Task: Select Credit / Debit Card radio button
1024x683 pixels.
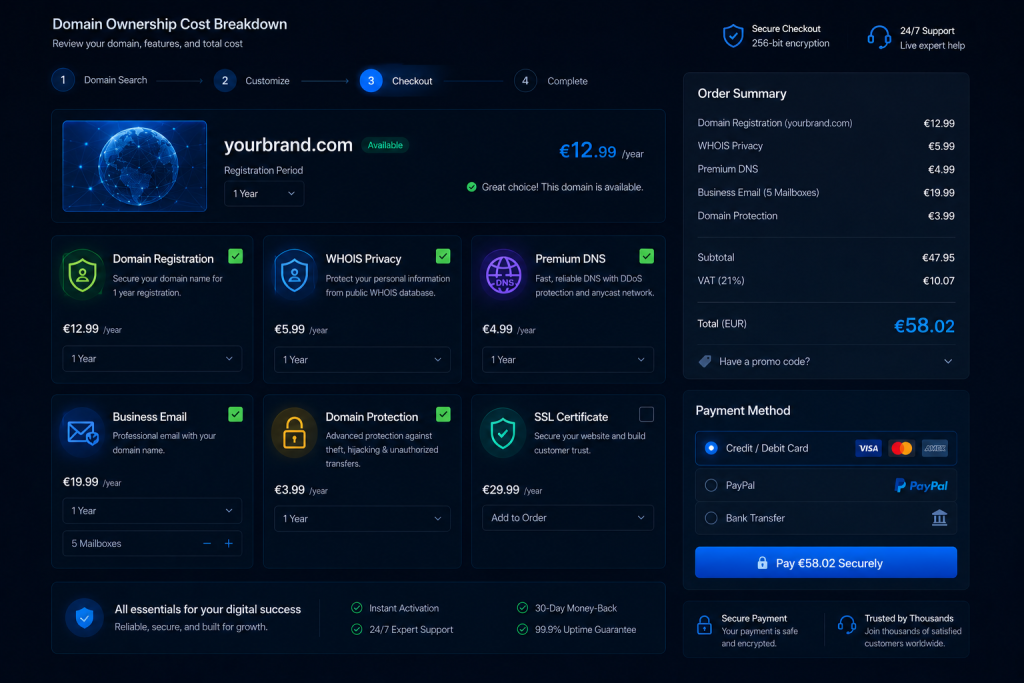Action: coord(711,448)
